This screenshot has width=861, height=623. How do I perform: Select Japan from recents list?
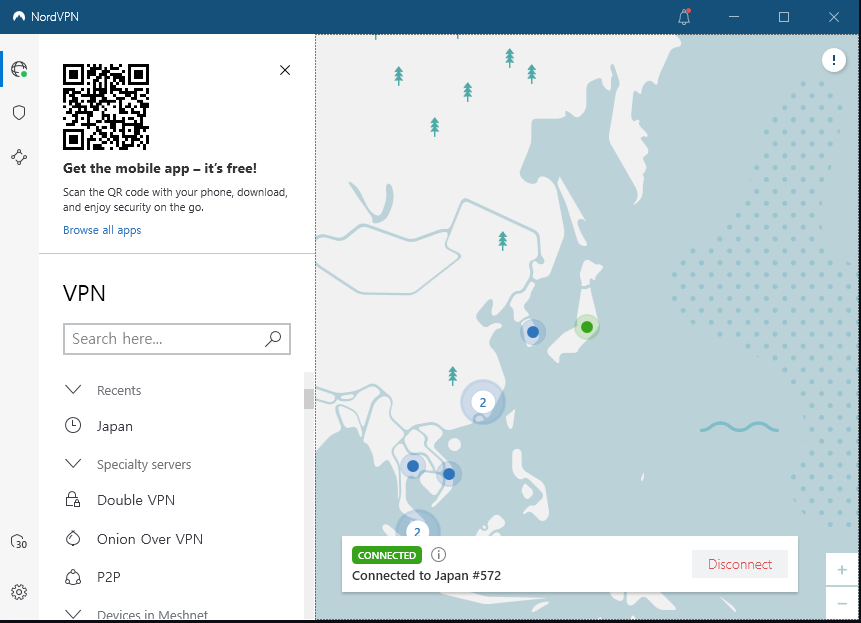(x=115, y=426)
